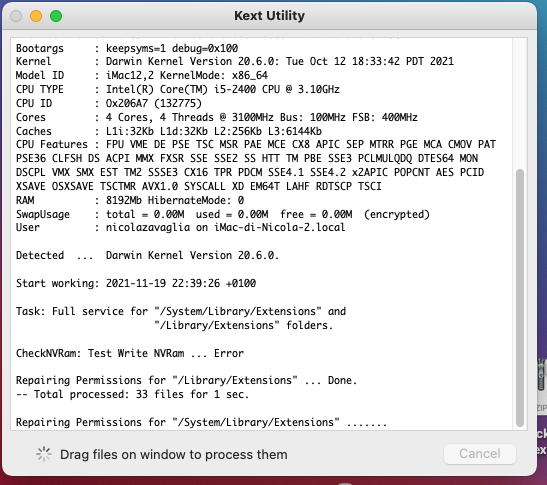Click the Caches line 'L1i:32Kb'

pos(169,131)
